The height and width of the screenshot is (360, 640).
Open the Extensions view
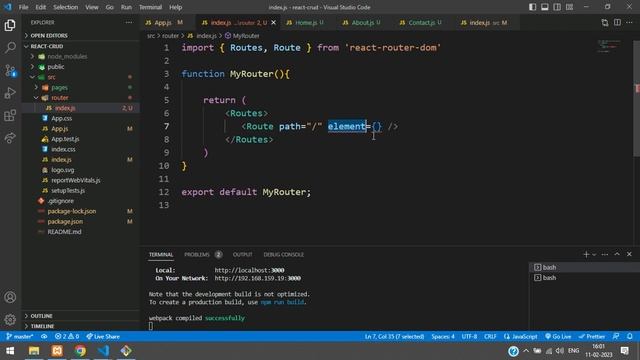click(x=10, y=116)
